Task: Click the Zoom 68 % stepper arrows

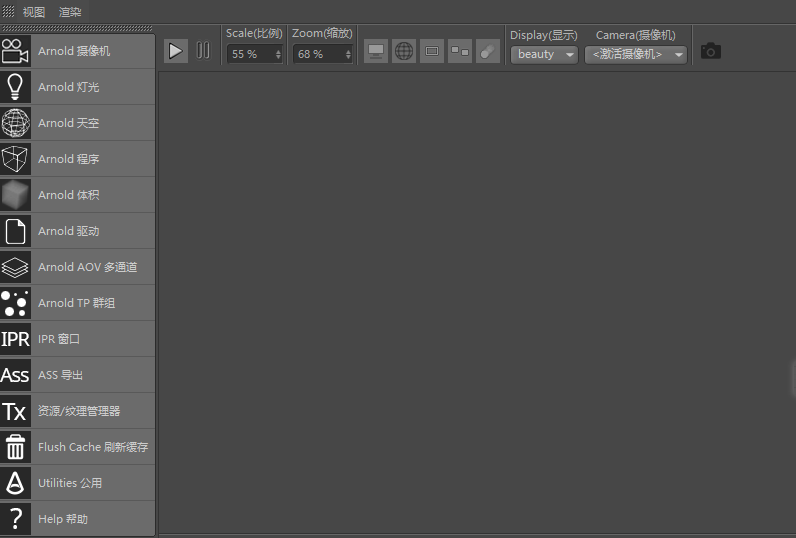Action: [x=348, y=54]
